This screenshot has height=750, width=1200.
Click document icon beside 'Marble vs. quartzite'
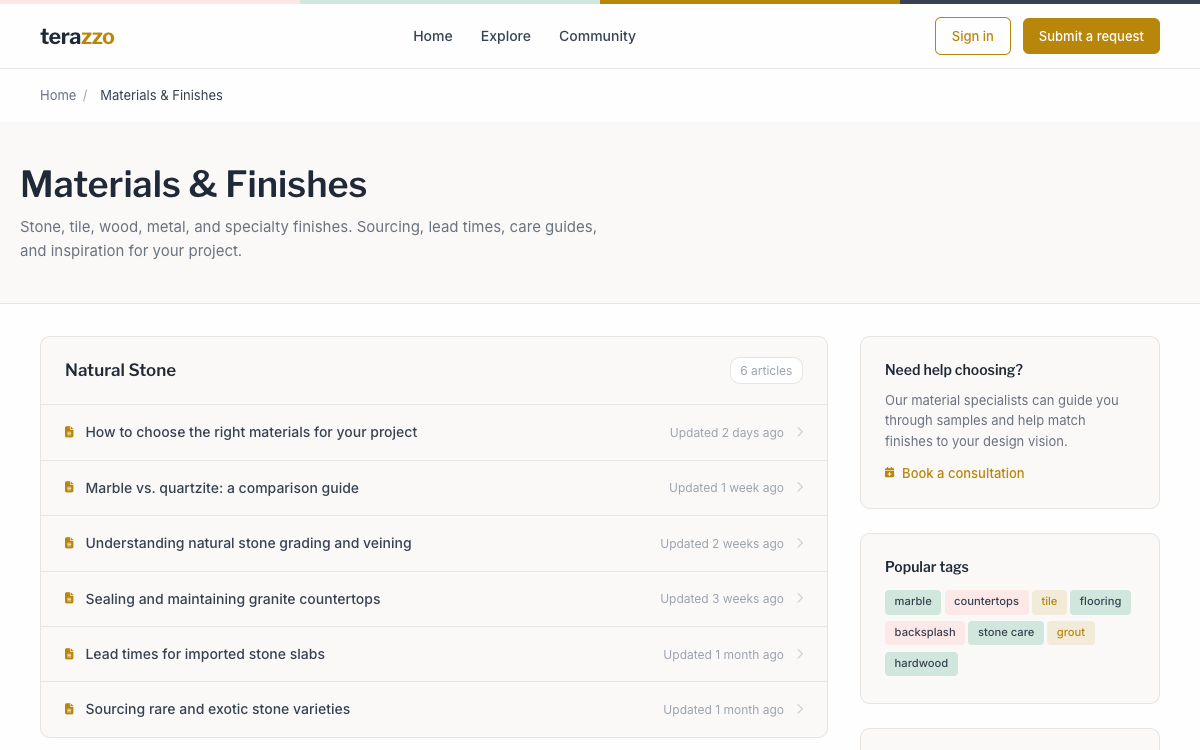coord(69,487)
